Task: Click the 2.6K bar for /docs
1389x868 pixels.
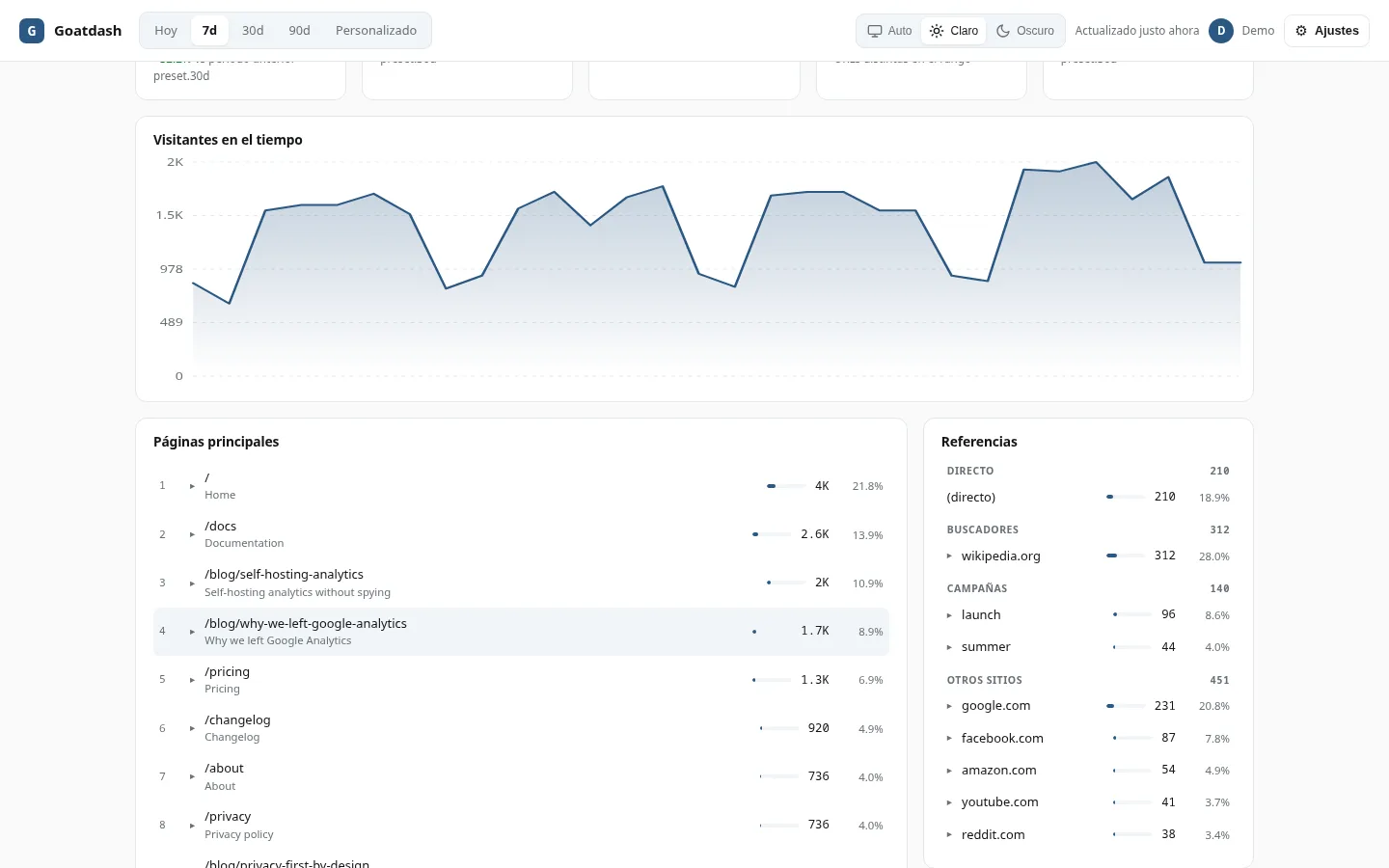Action: (x=772, y=534)
